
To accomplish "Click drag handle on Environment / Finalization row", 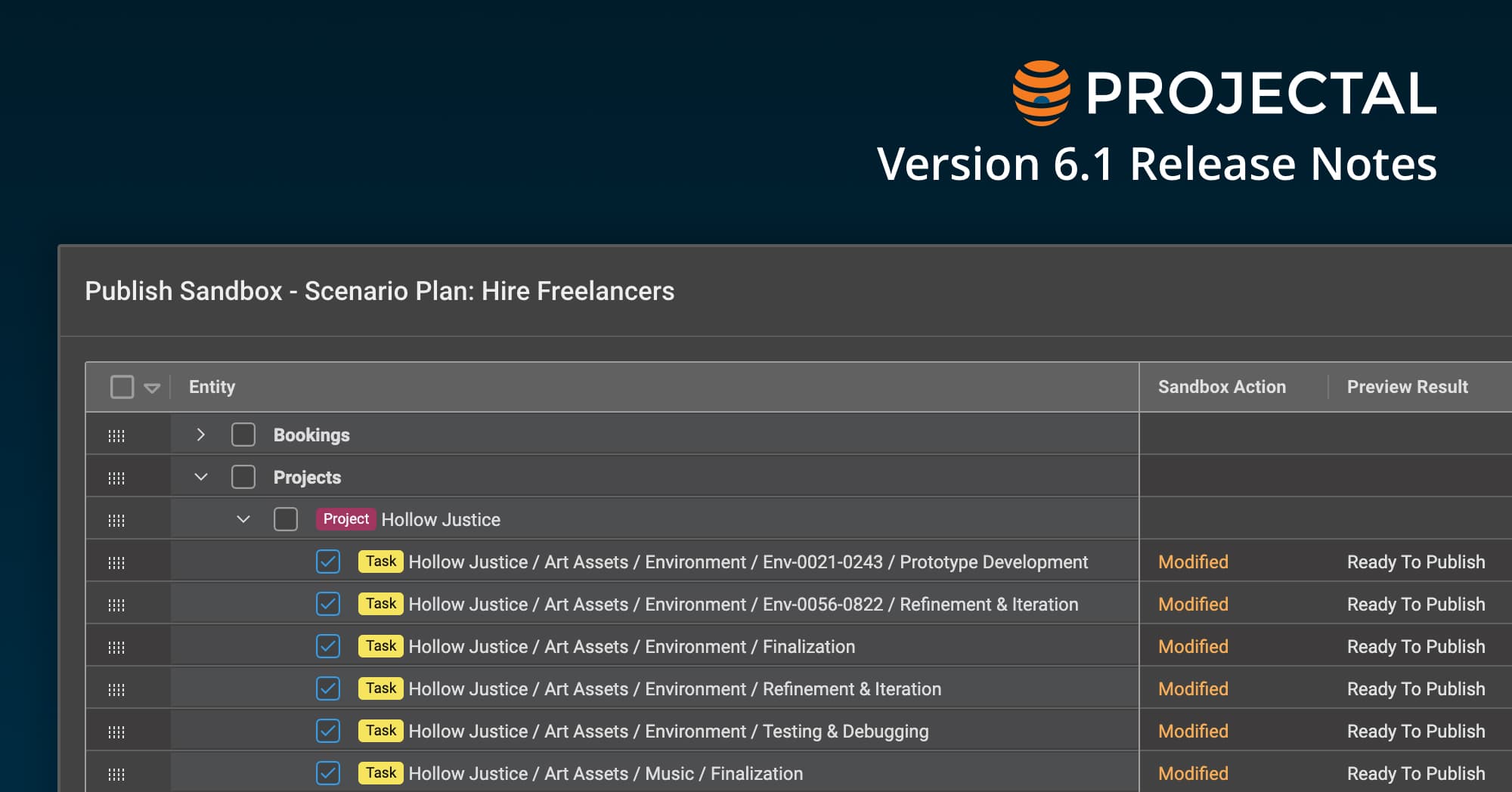I will click(x=116, y=648).
